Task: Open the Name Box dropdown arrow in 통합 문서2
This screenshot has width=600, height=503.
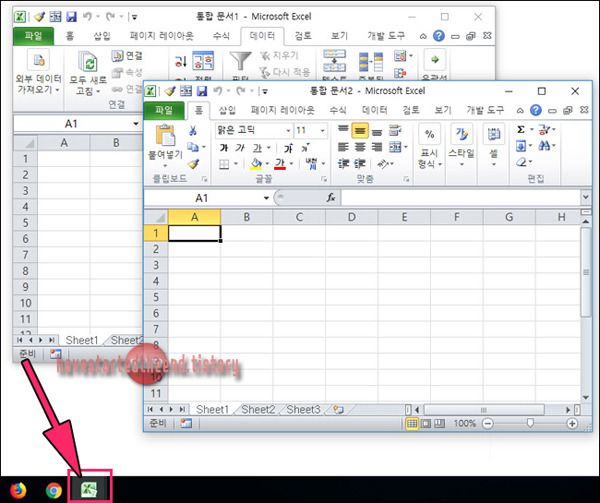Action: (266, 198)
